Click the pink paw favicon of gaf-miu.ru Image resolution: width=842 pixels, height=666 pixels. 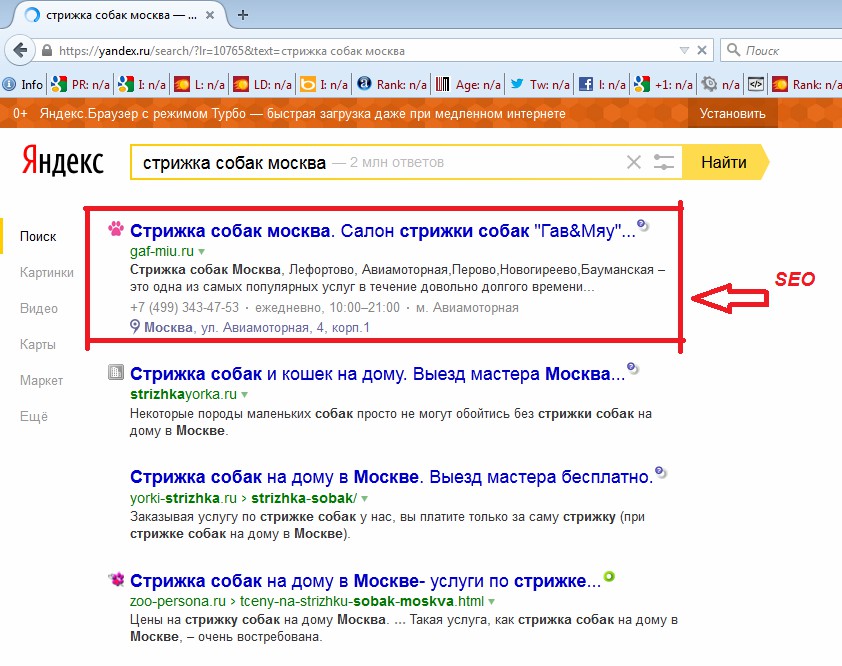pyautogui.click(x=115, y=229)
